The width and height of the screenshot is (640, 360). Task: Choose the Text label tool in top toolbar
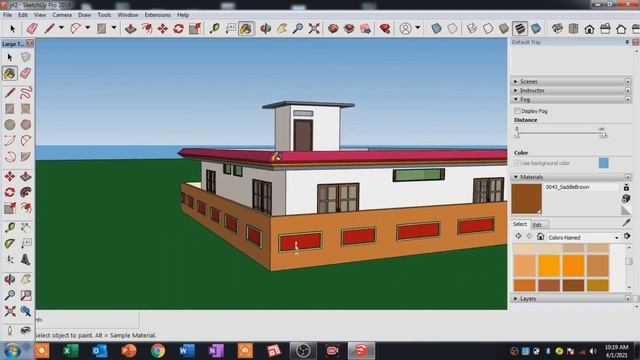(x=231, y=29)
